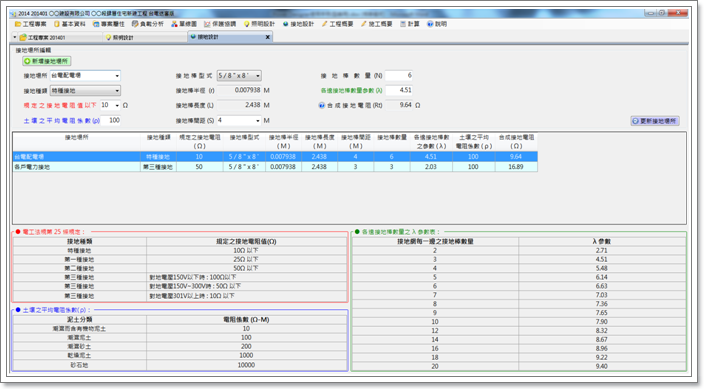Open the 接地種類 dropdown

[85, 90]
